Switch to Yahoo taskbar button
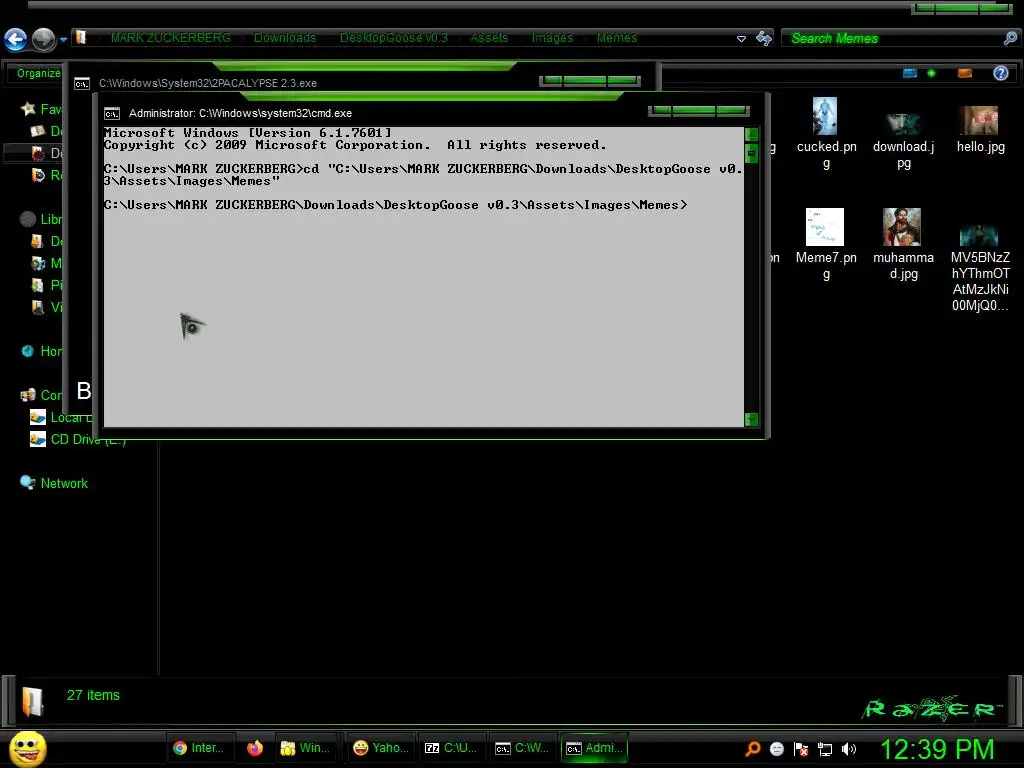This screenshot has height=768, width=1024. (x=380, y=748)
